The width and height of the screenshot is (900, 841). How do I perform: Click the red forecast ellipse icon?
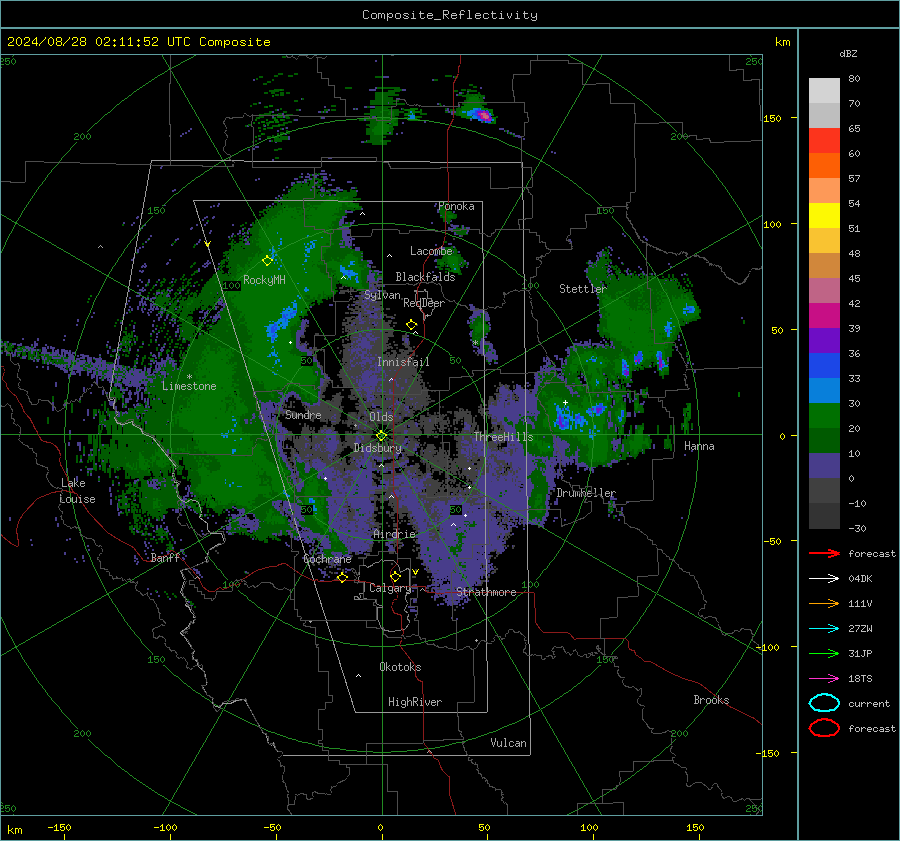(824, 728)
